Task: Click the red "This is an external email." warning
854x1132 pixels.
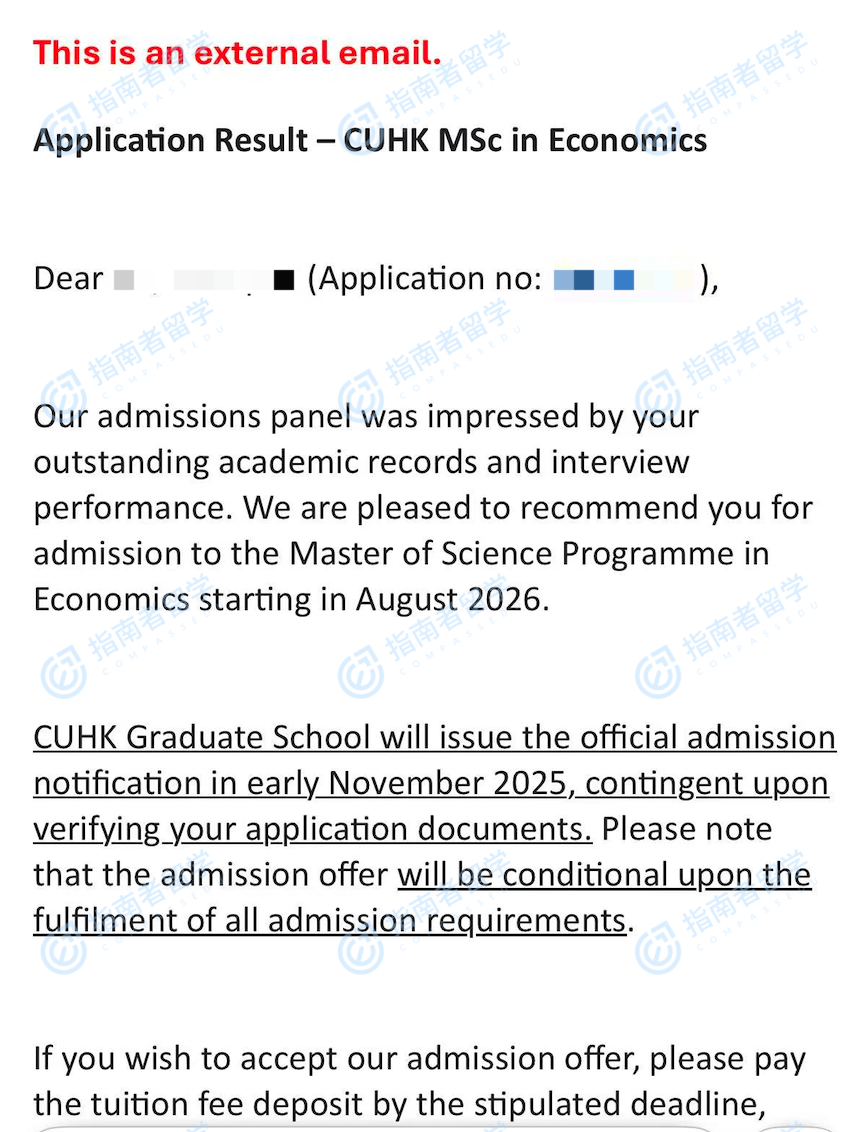Action: [237, 53]
